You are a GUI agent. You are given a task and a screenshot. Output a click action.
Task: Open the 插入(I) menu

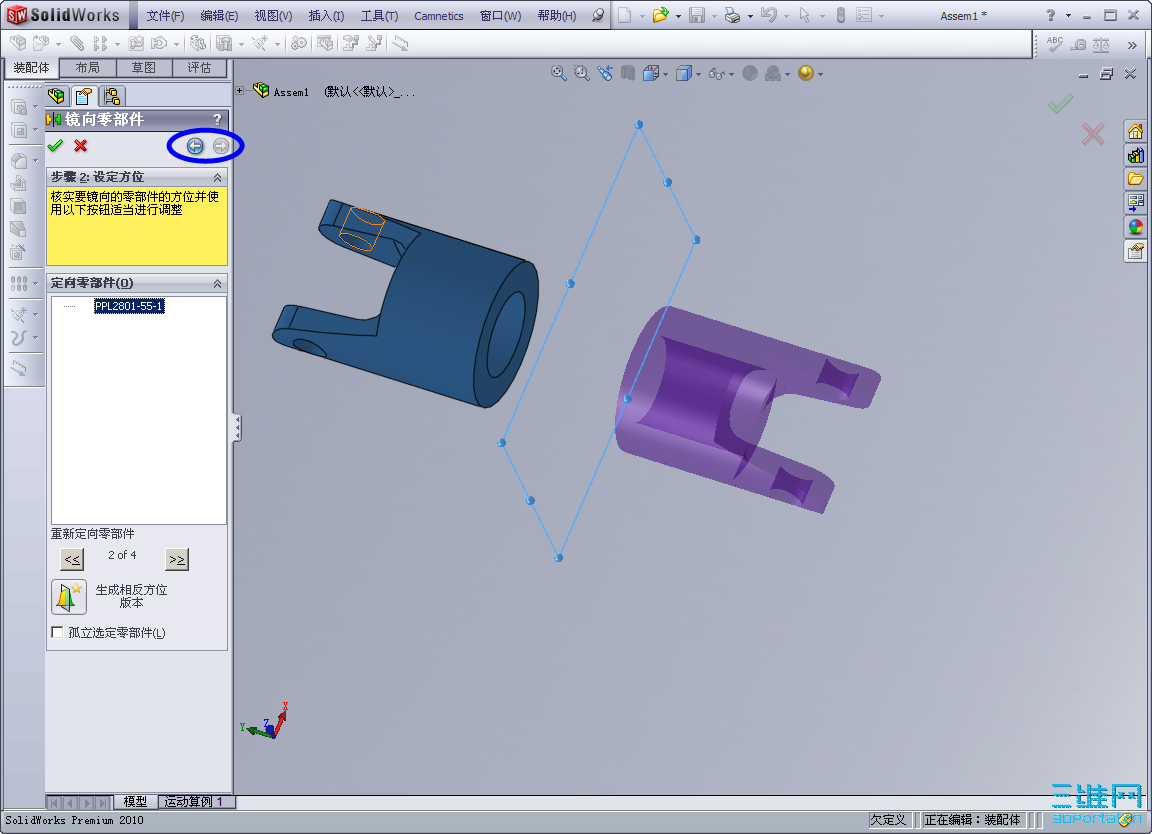[326, 15]
